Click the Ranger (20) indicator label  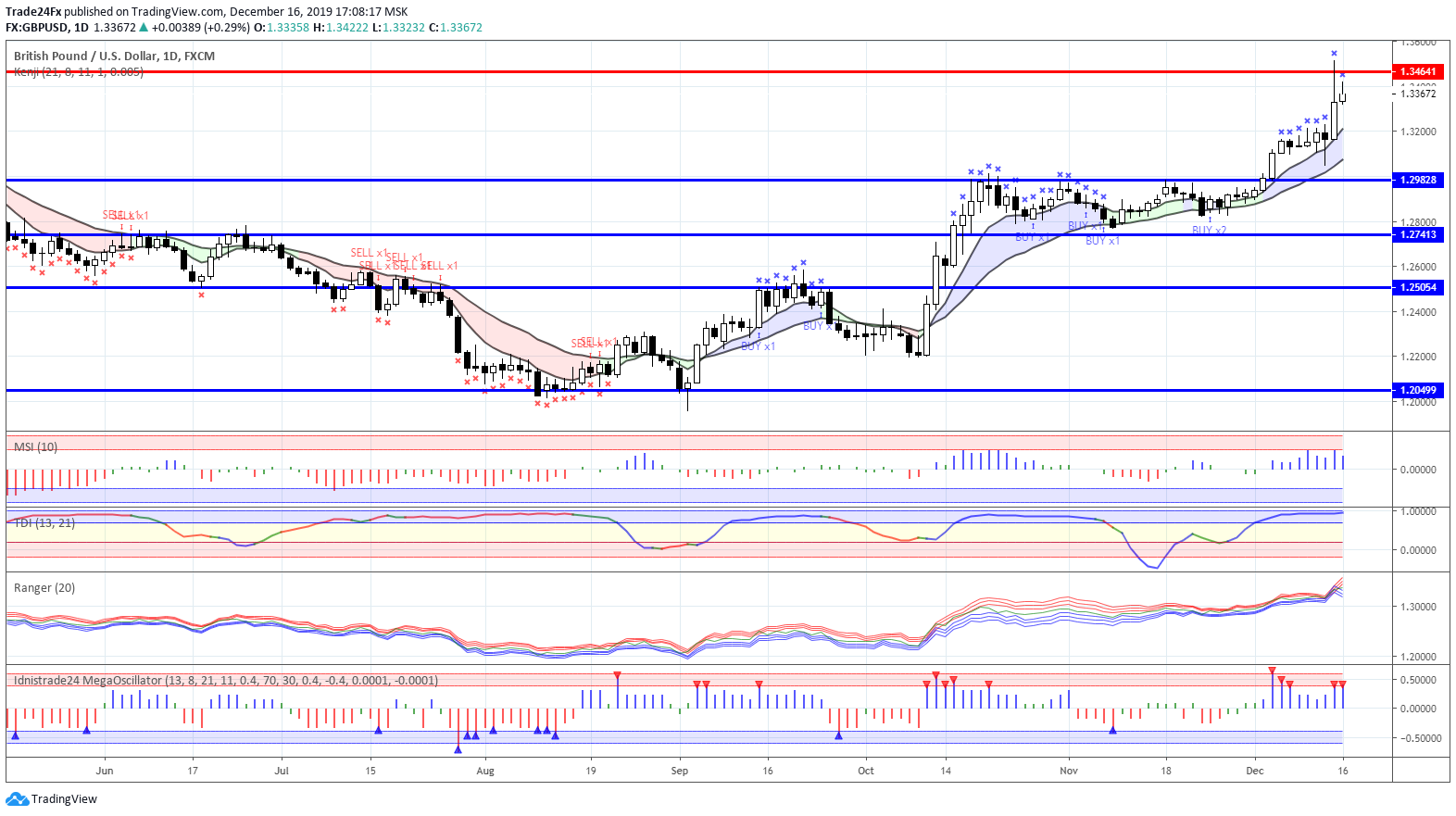tap(44, 587)
